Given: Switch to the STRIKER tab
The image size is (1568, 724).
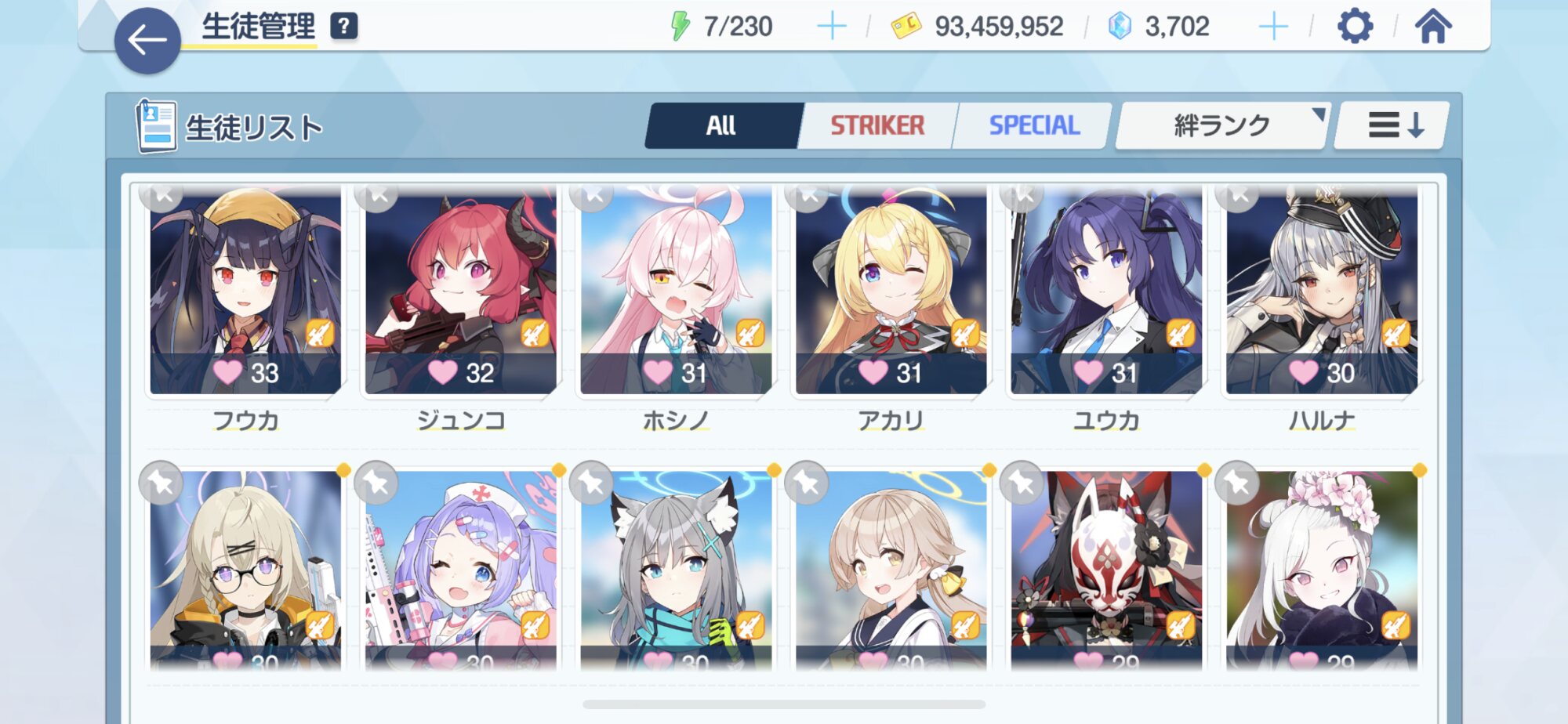Looking at the screenshot, I should coord(877,125).
